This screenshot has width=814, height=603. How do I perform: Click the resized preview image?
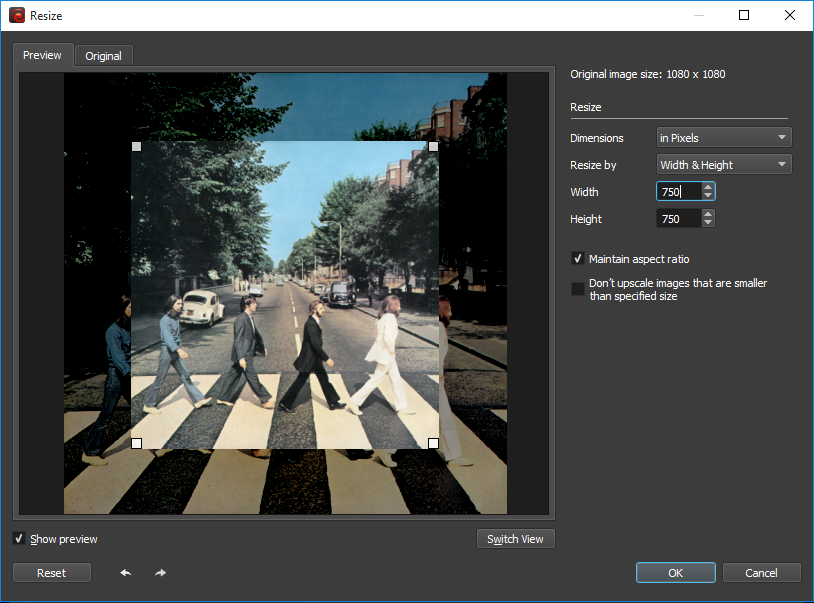[x=284, y=295]
